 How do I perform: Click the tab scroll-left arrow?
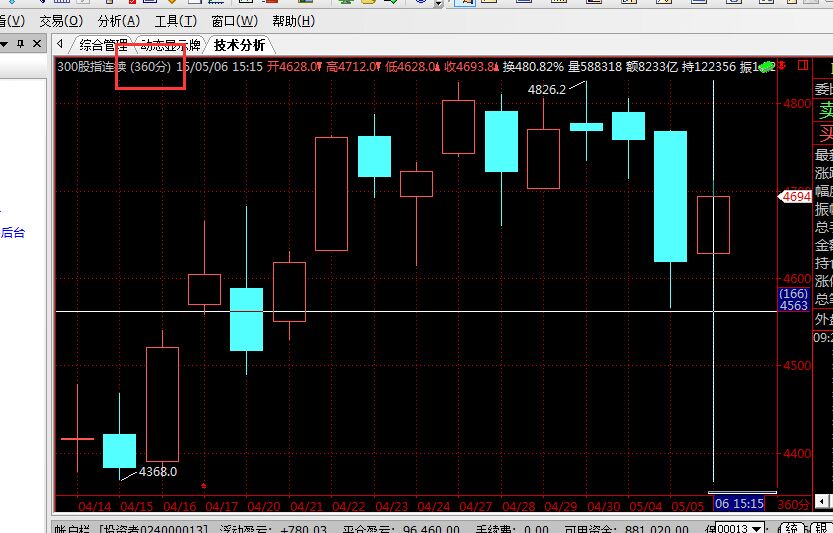point(61,45)
